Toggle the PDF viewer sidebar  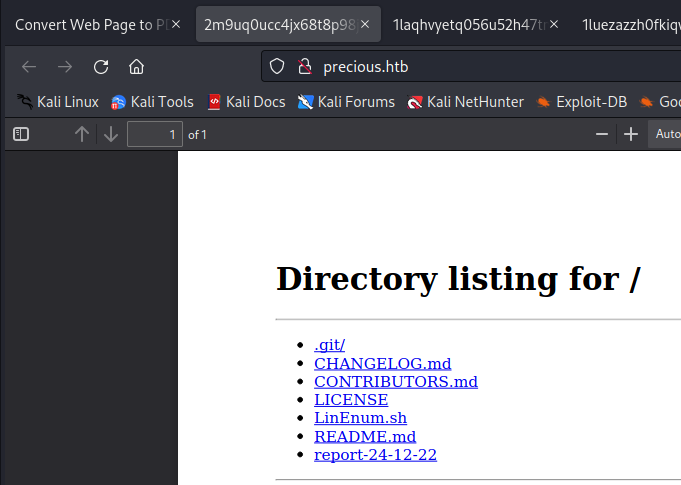(21, 134)
